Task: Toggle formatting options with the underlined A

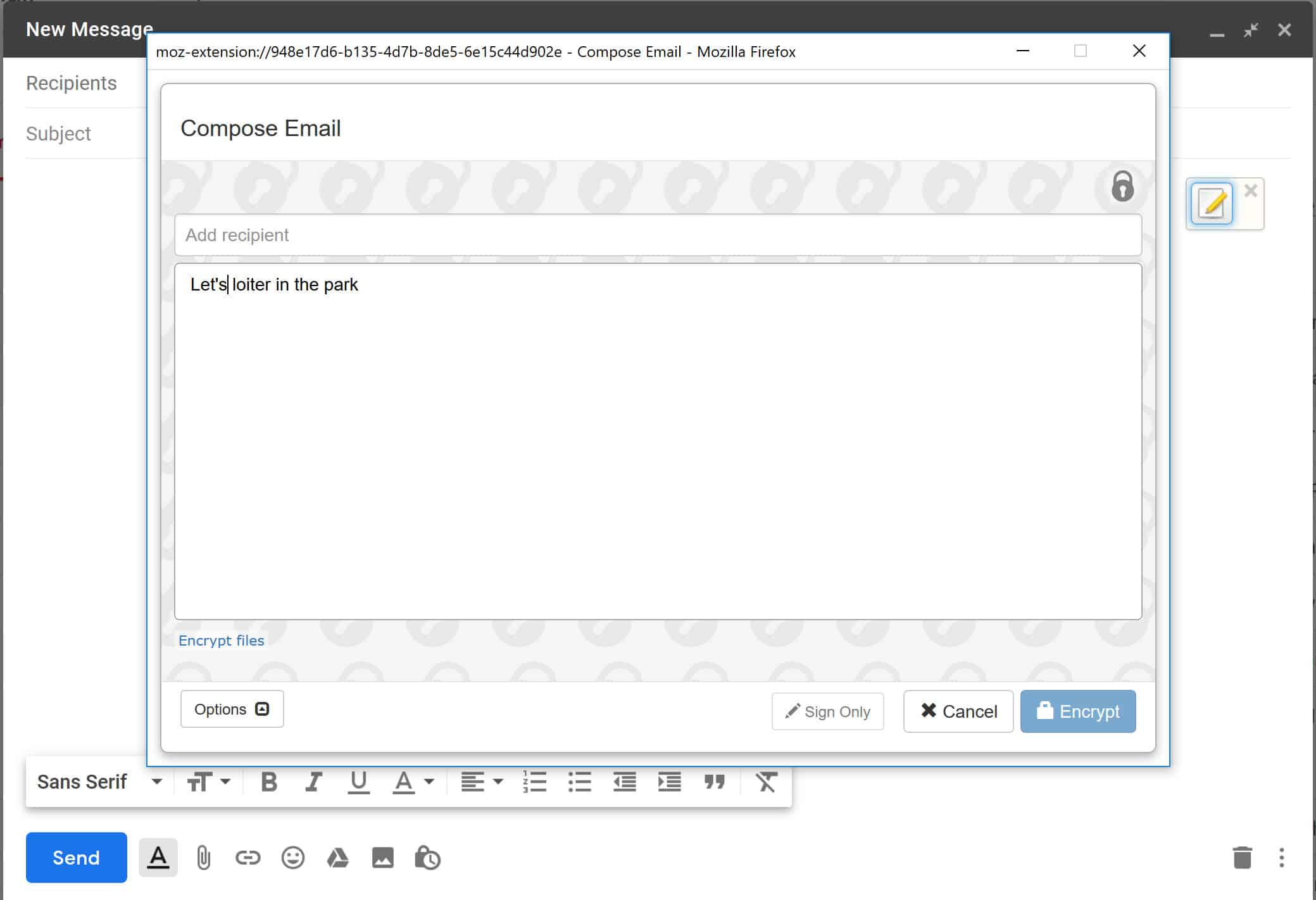Action: [x=158, y=858]
